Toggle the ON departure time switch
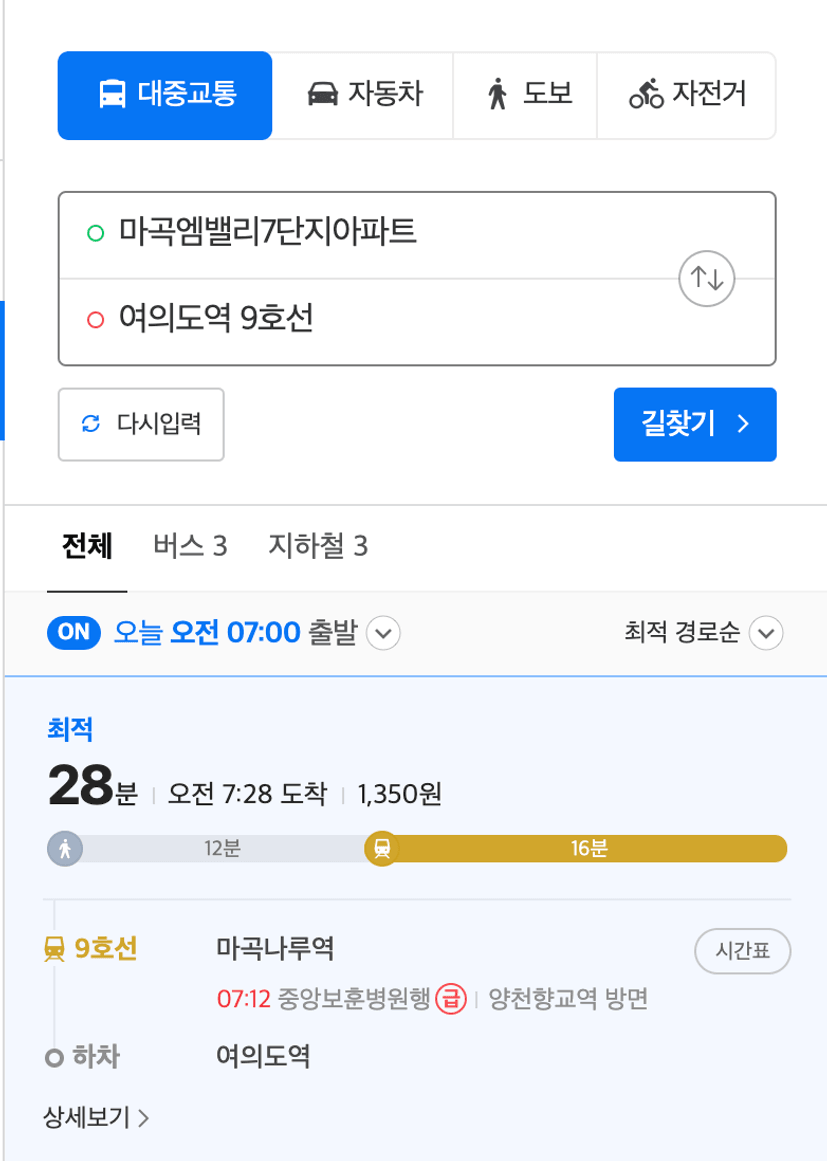 74,632
